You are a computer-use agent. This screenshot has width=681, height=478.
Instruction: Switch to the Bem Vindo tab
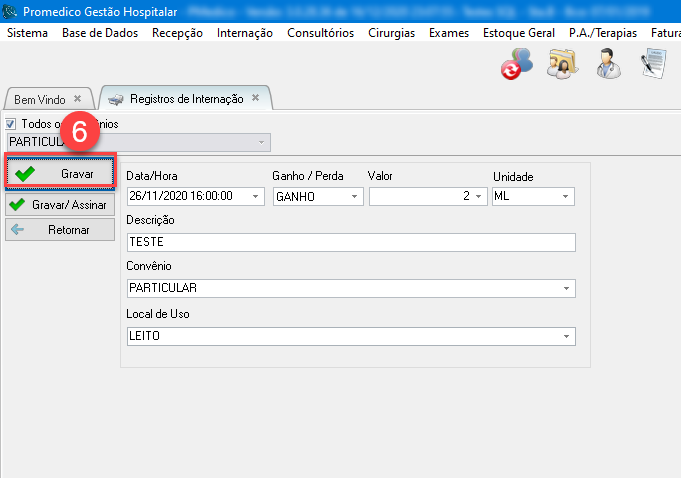pos(39,100)
